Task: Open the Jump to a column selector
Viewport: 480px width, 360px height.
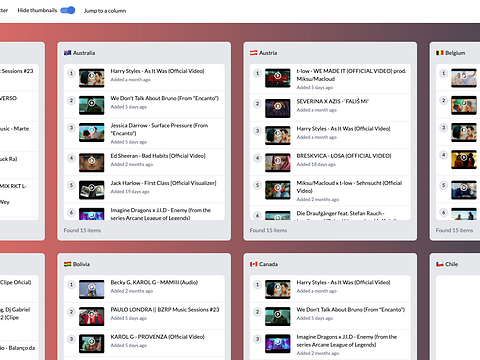Action: (105, 11)
